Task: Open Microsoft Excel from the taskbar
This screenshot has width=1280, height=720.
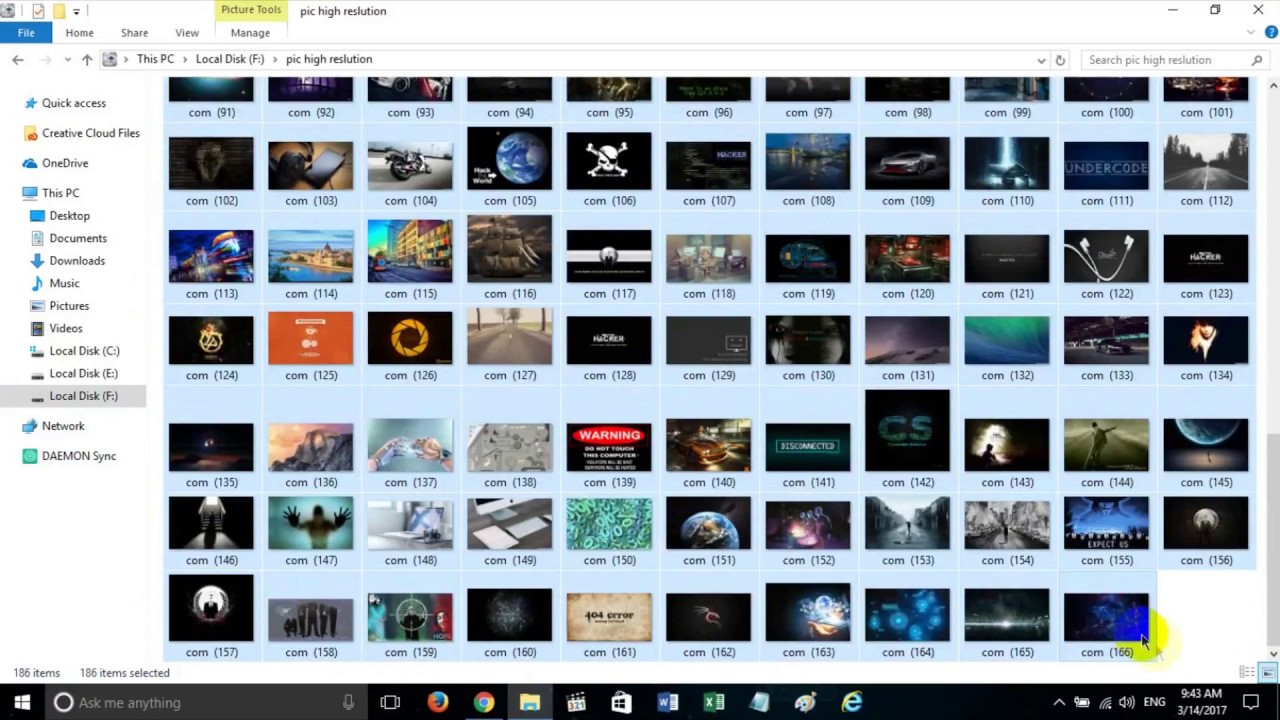Action: [x=713, y=702]
